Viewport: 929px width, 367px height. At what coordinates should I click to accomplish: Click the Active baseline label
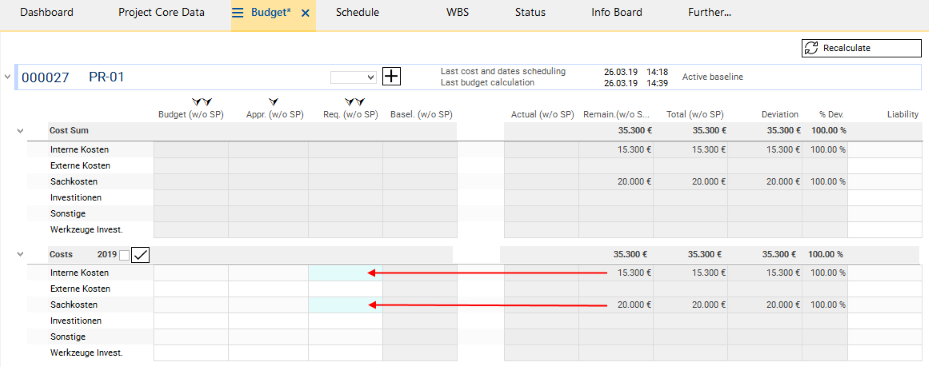(713, 76)
